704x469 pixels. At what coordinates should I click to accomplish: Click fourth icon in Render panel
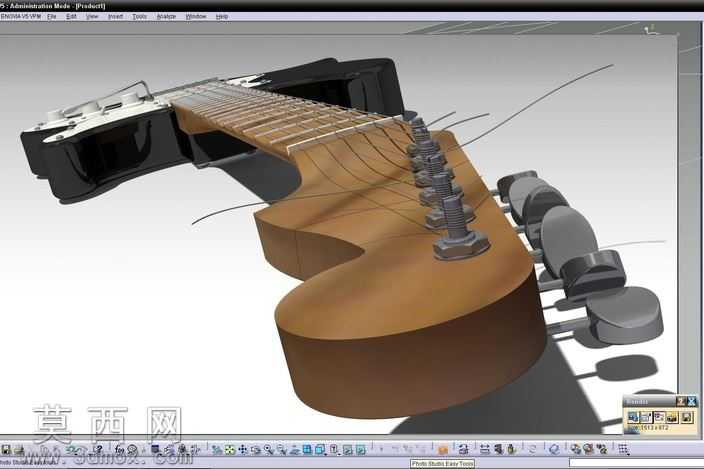coord(672,417)
